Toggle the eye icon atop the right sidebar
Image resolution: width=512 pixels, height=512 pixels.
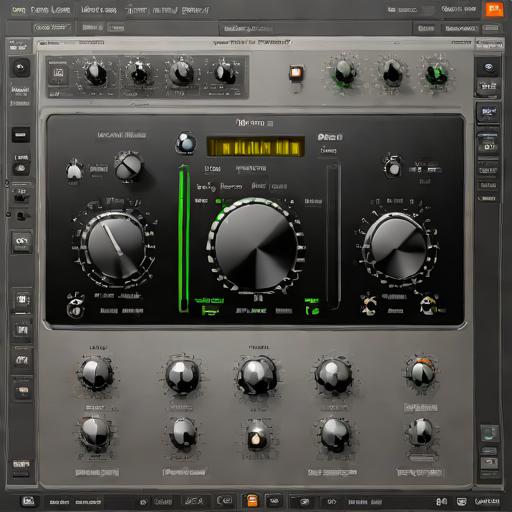click(488, 67)
